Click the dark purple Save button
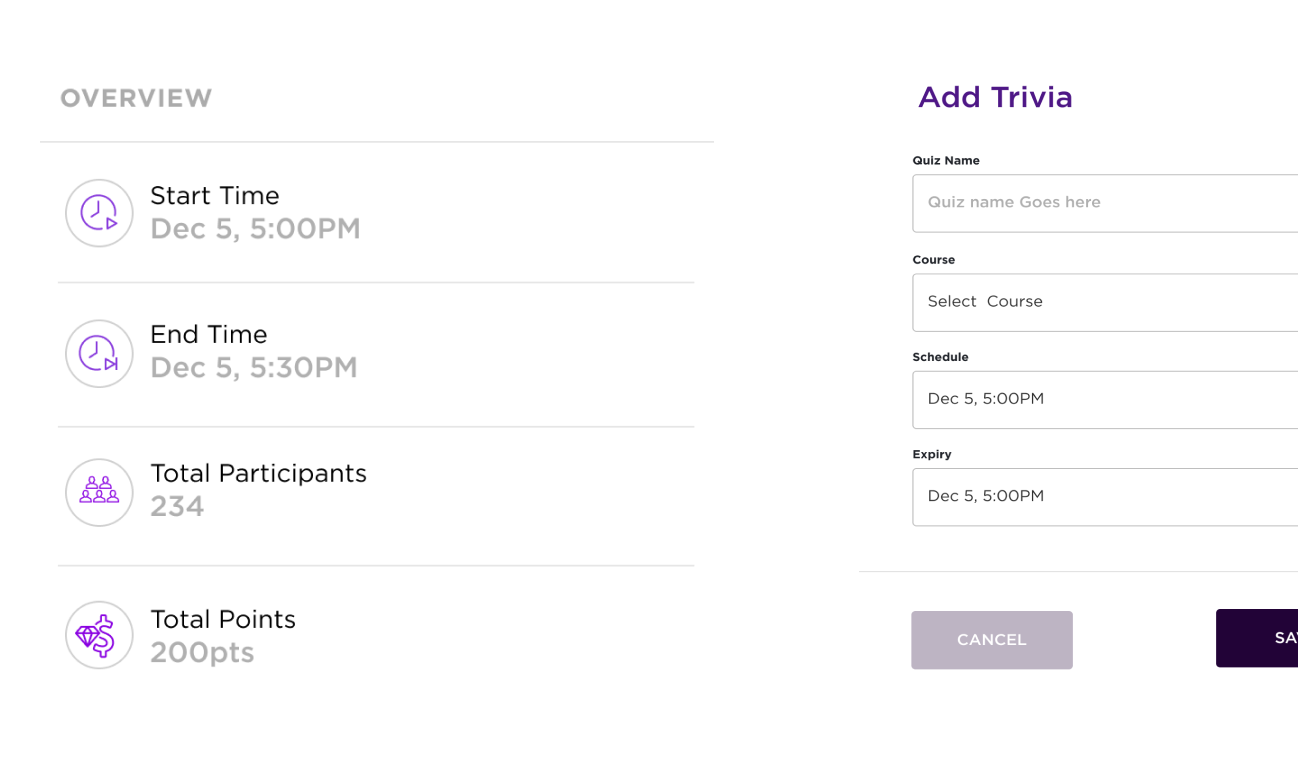Image resolution: width=1298 pixels, height=758 pixels. (x=1257, y=638)
